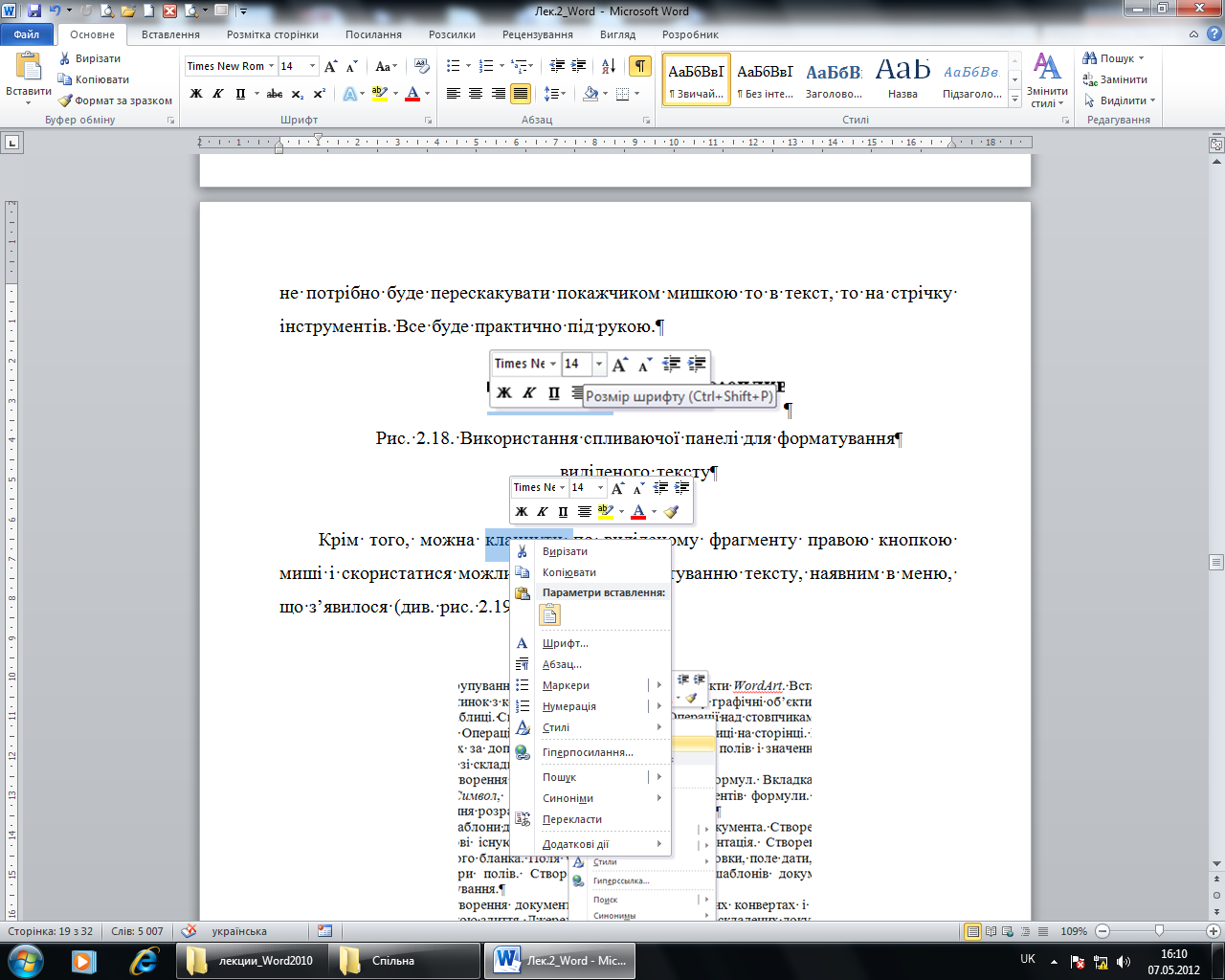Click tab selector box at ruler left corner

pyautogui.click(x=11, y=143)
